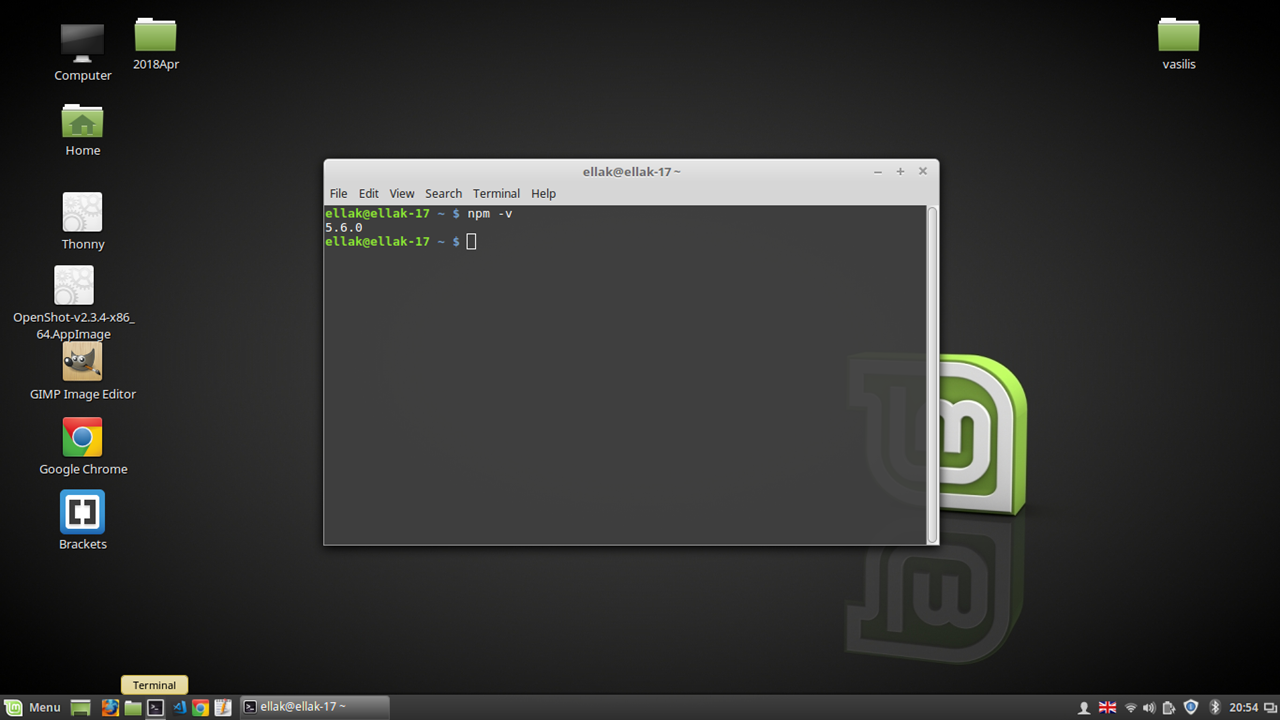The width and height of the screenshot is (1280, 720).
Task: Open the volume sound applet
Action: [1149, 707]
